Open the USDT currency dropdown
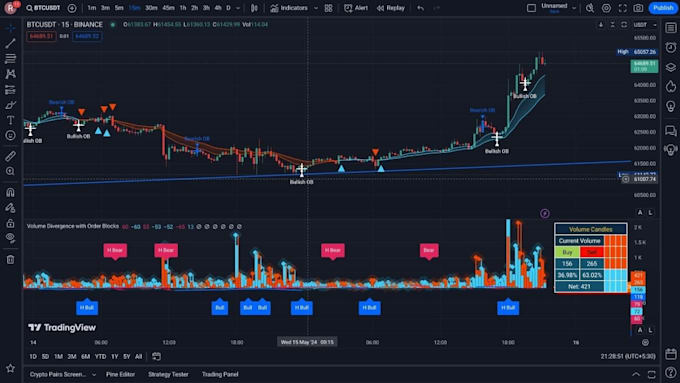The image size is (680, 383). point(645,25)
